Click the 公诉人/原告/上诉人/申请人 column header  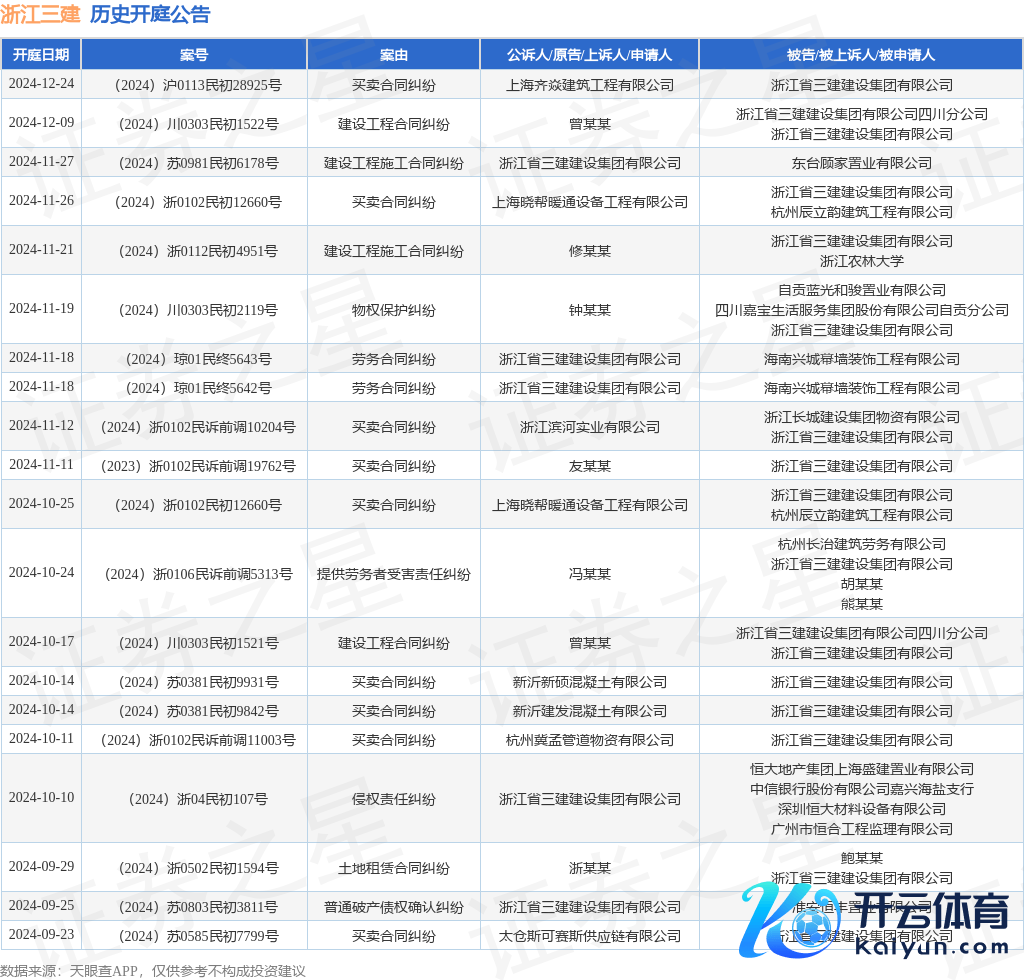click(589, 55)
